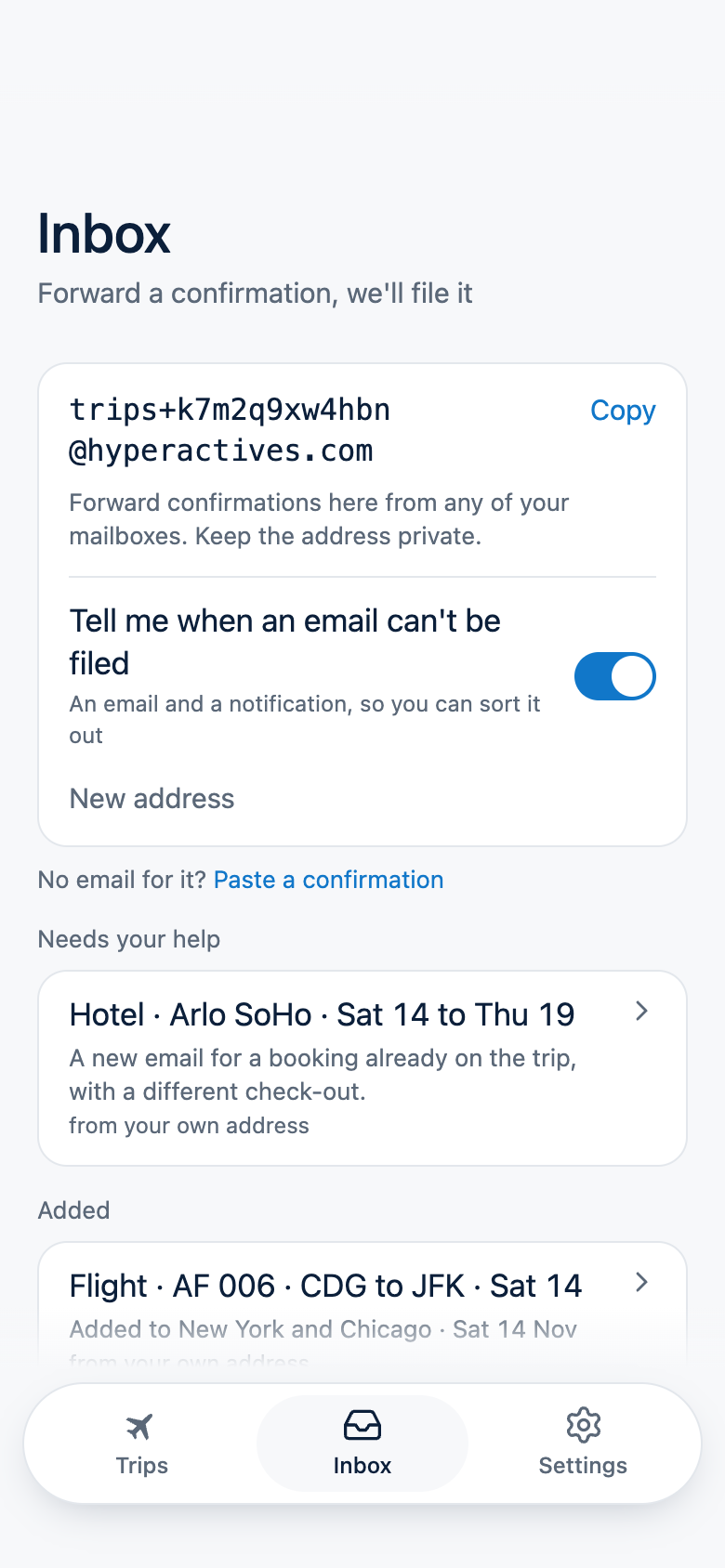This screenshot has width=725, height=1568.
Task: Tap the Inbox tray icon
Action: pyautogui.click(x=362, y=1425)
